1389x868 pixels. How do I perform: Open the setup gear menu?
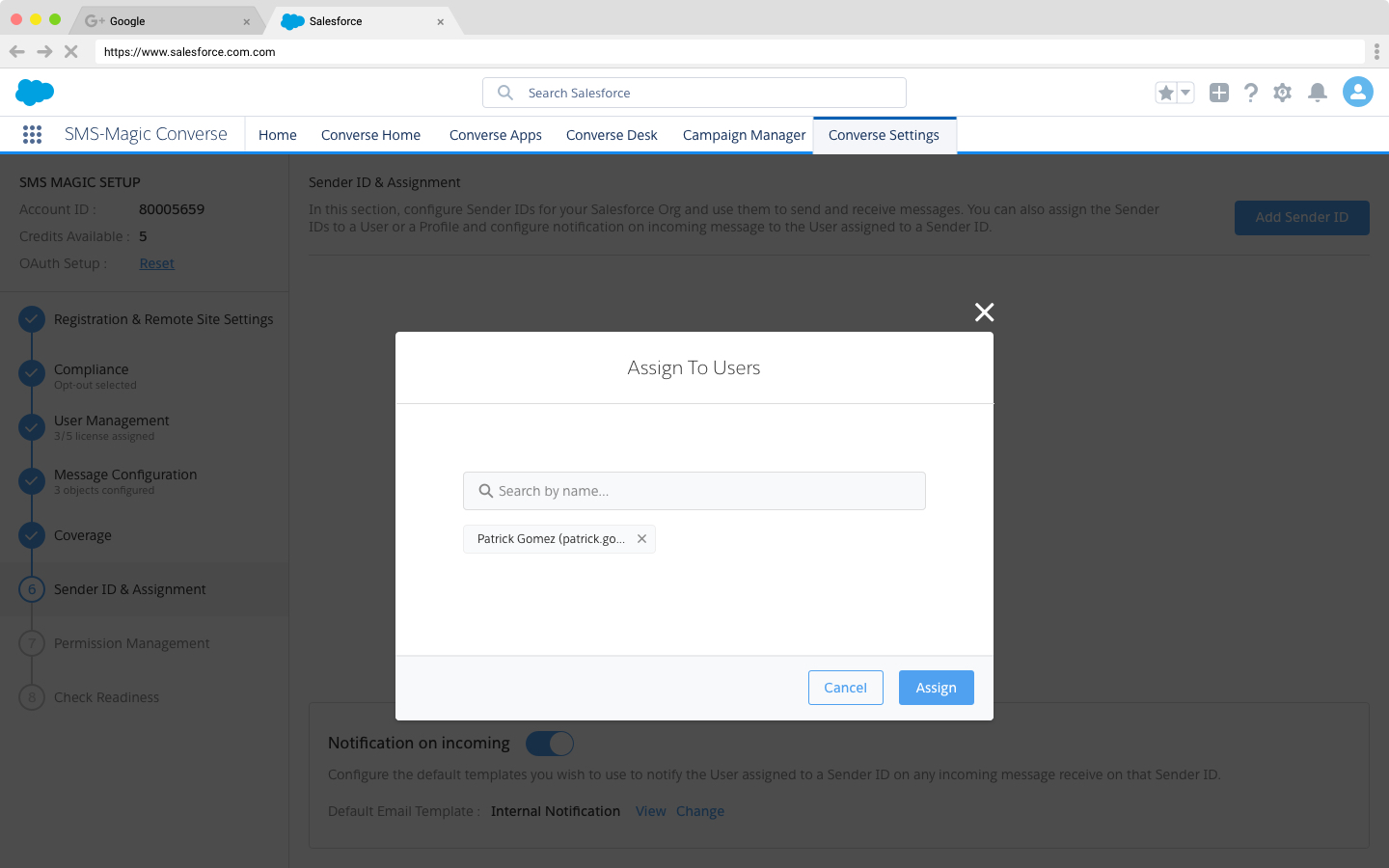(x=1283, y=93)
